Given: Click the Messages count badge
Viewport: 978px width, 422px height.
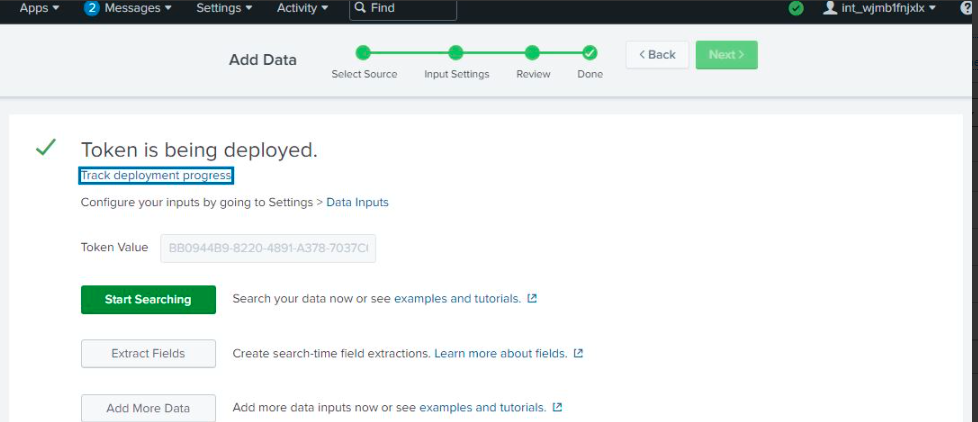Looking at the screenshot, I should (92, 8).
